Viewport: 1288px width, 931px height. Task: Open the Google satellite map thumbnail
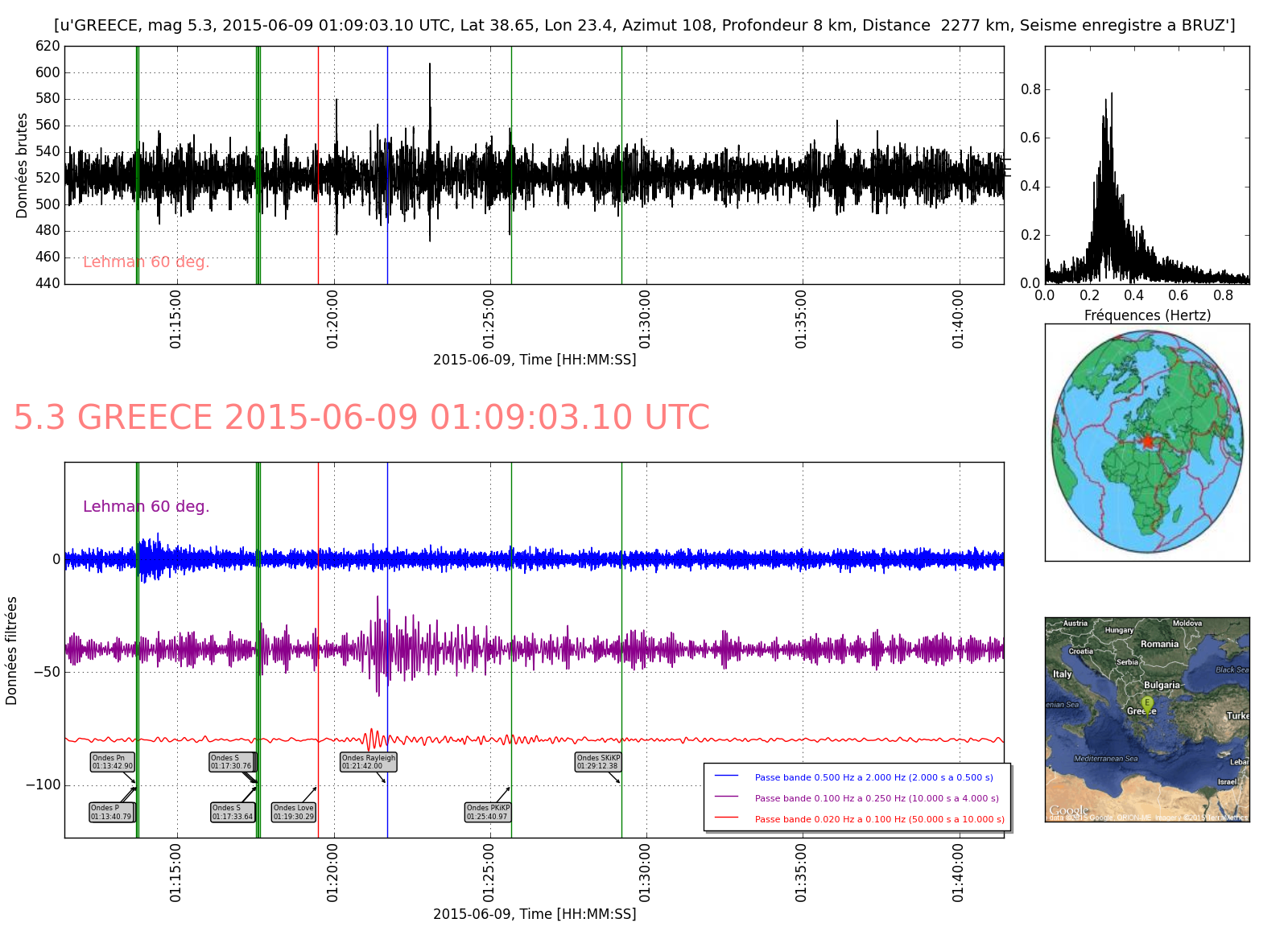[x=1147, y=719]
